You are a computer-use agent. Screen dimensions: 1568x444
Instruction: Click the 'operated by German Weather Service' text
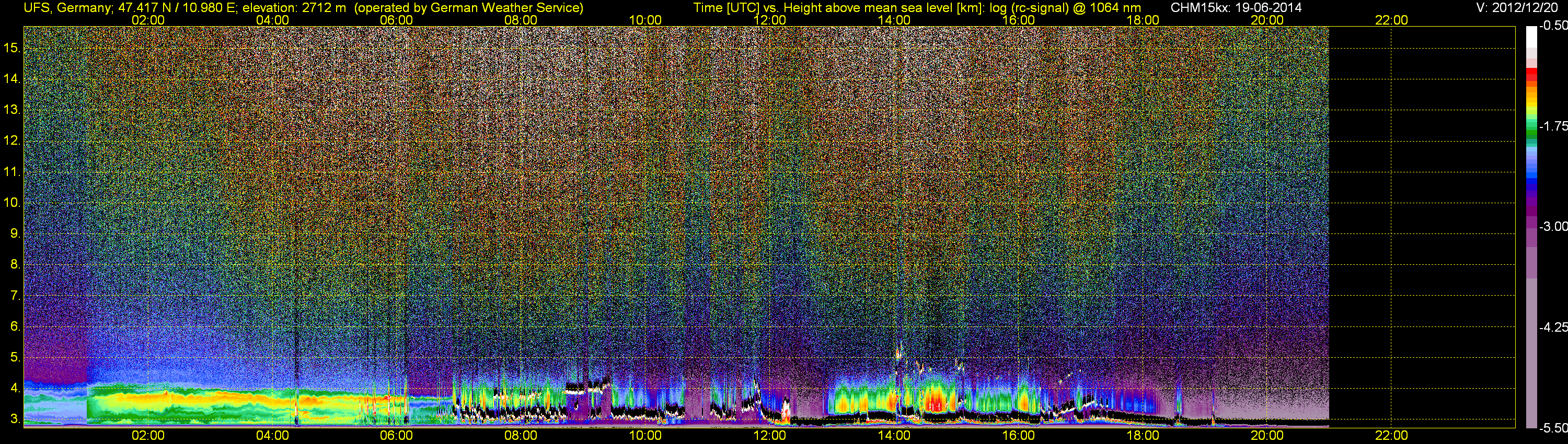[x=469, y=7]
